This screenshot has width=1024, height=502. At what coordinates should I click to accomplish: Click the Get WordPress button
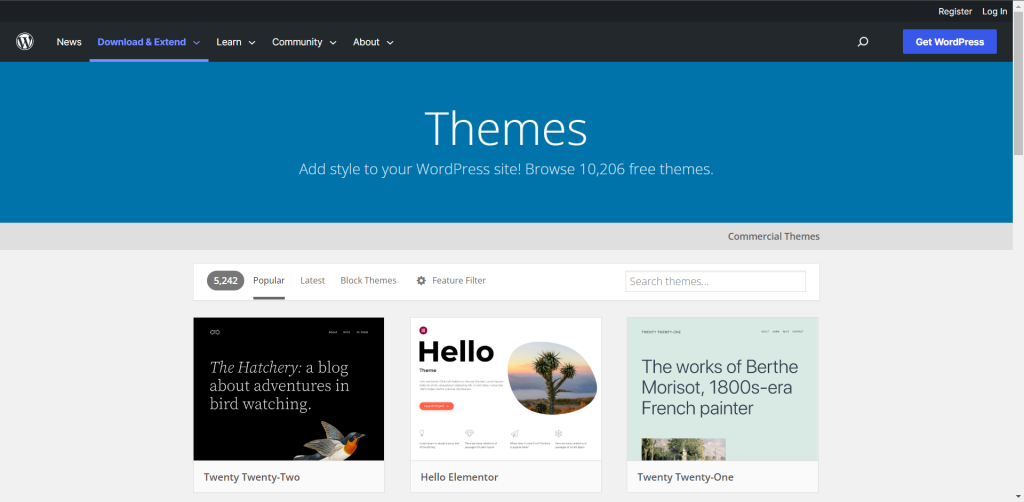click(x=950, y=42)
